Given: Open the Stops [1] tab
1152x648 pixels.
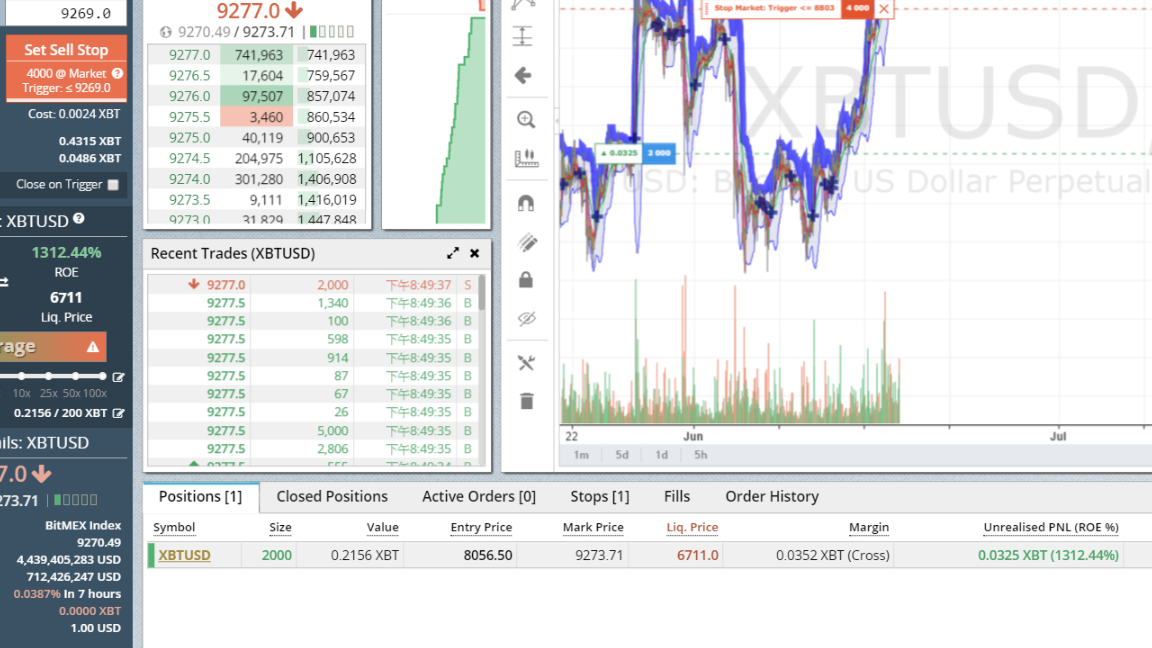Looking at the screenshot, I should 600,497.
